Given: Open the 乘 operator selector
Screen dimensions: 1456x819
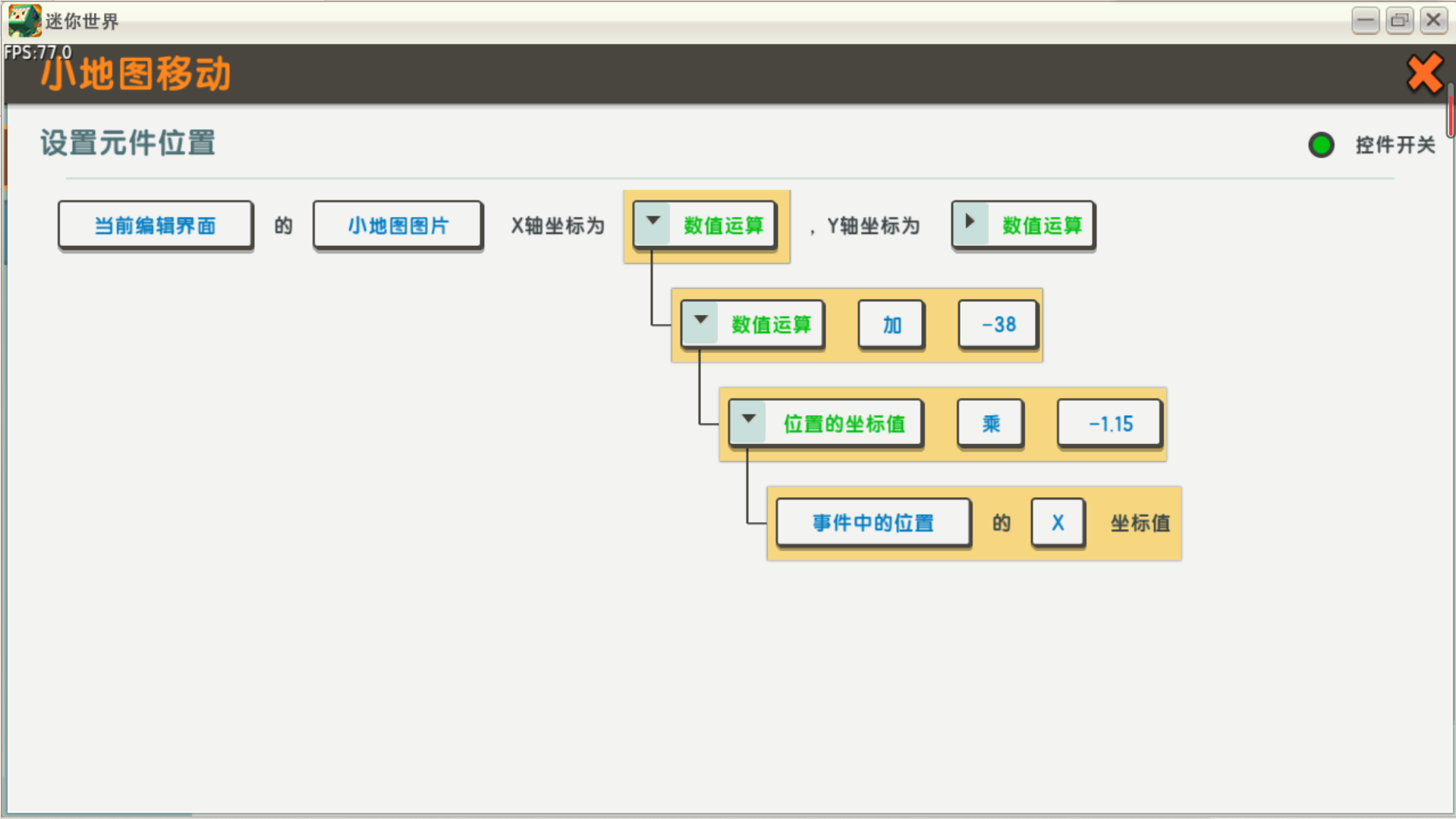Looking at the screenshot, I should click(x=991, y=424).
